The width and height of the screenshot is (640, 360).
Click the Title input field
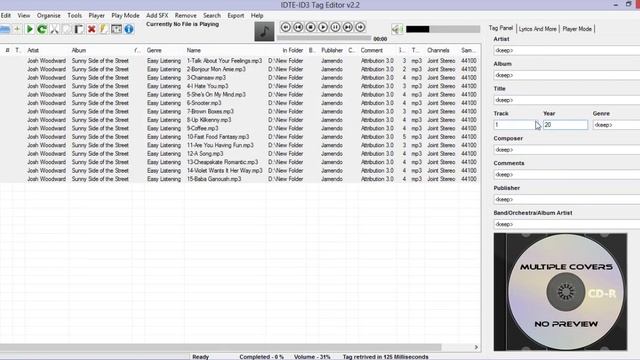(x=567, y=100)
